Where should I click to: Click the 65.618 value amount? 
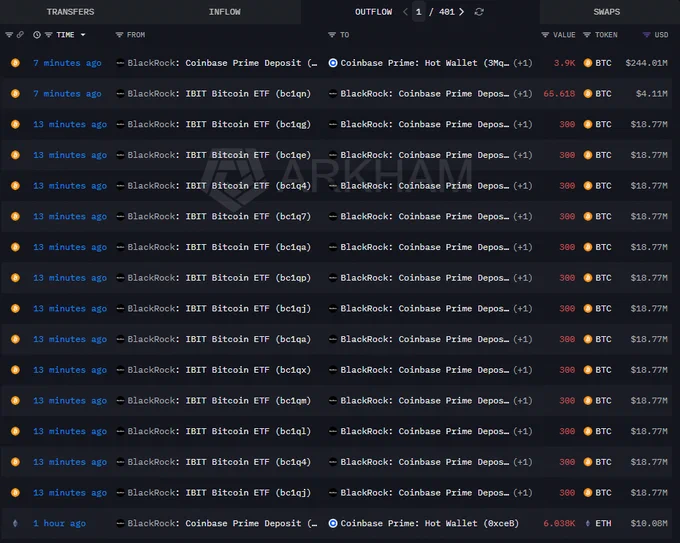coord(559,94)
